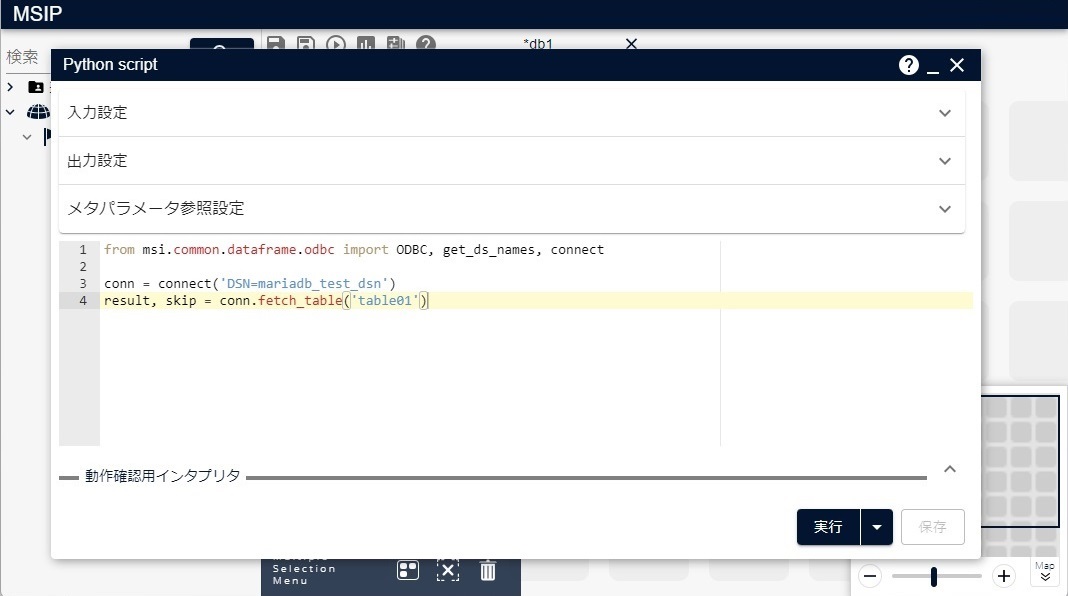Open the Python script dialog help

tap(909, 65)
